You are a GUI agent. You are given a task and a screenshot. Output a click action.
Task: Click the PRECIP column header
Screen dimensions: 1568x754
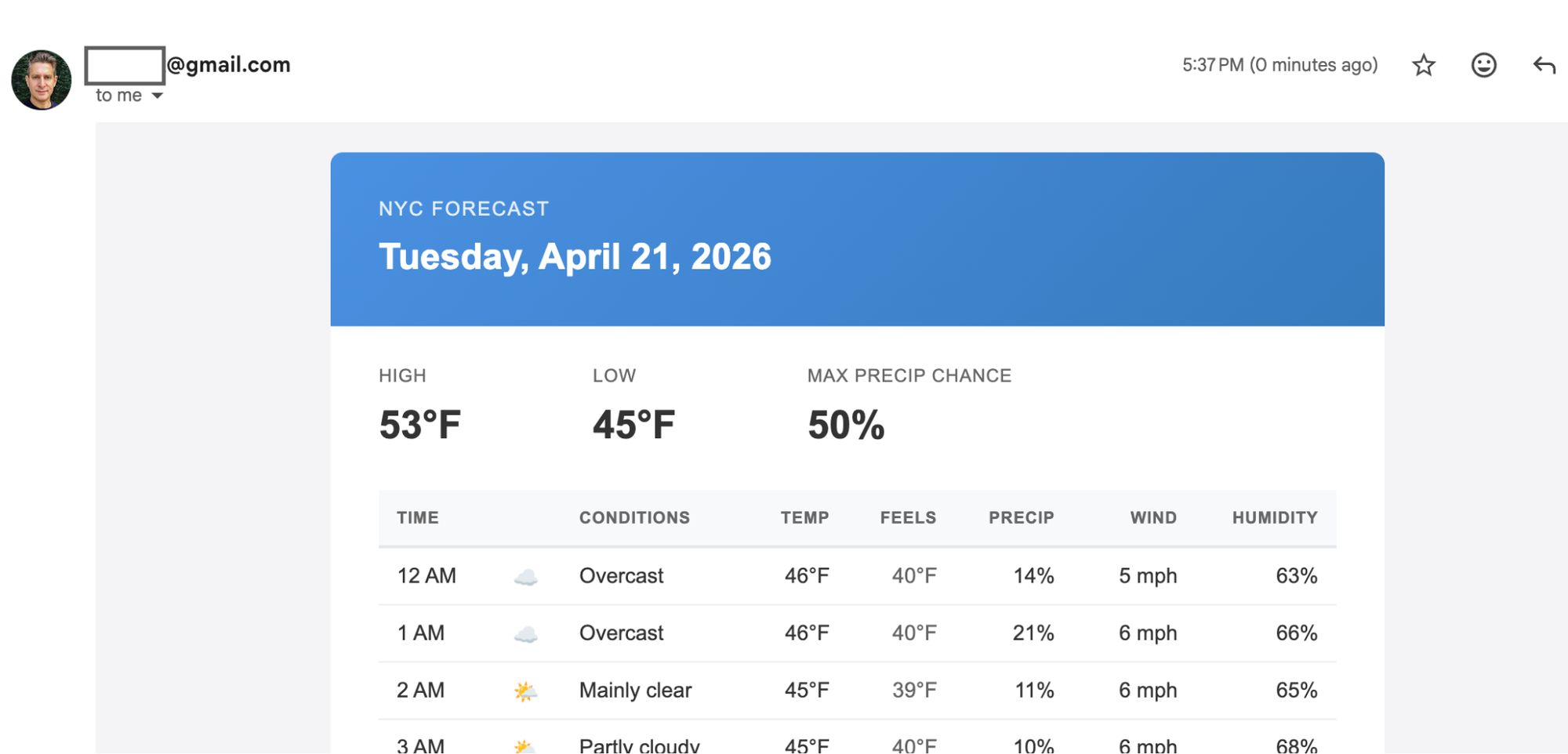point(1021,518)
